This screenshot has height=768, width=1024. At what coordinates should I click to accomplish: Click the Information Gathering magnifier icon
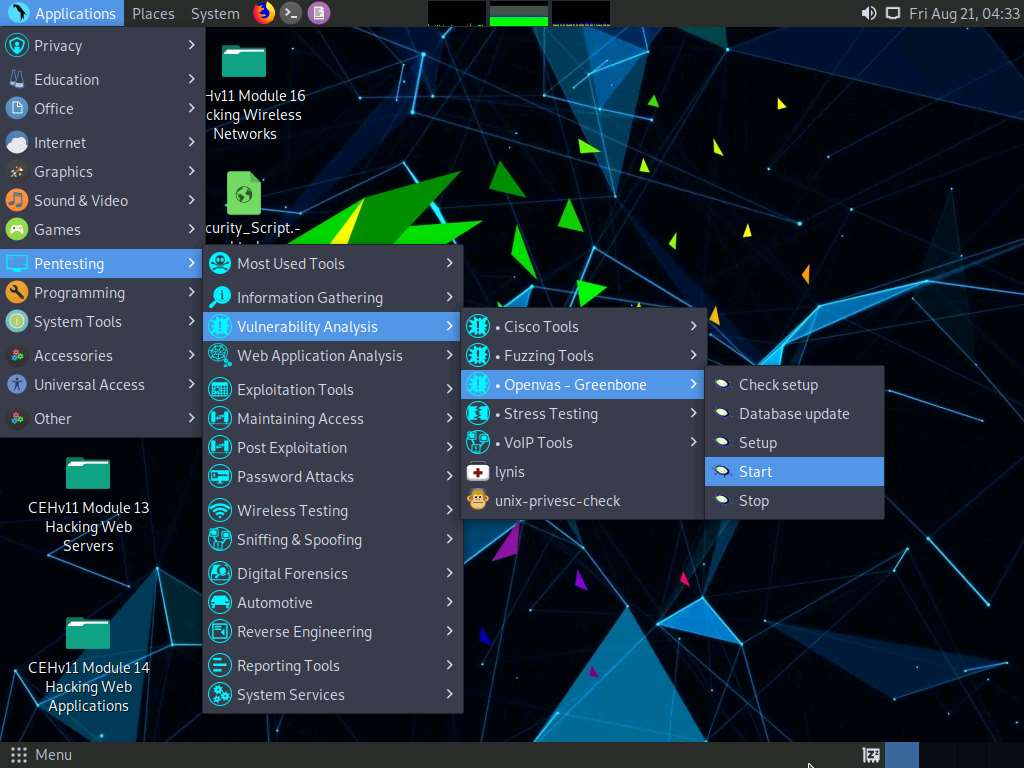(220, 297)
